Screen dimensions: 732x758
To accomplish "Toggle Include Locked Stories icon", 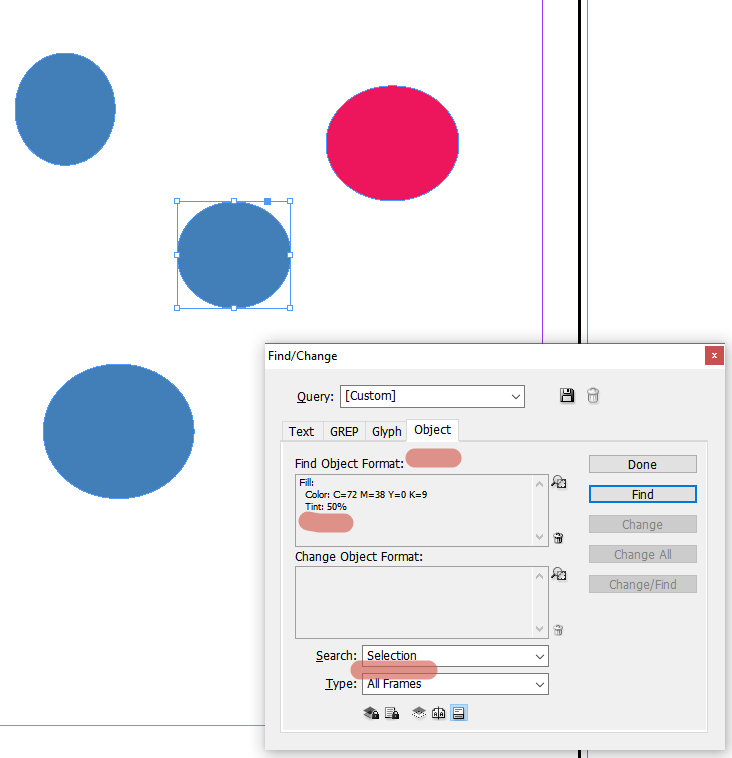I will click(392, 713).
